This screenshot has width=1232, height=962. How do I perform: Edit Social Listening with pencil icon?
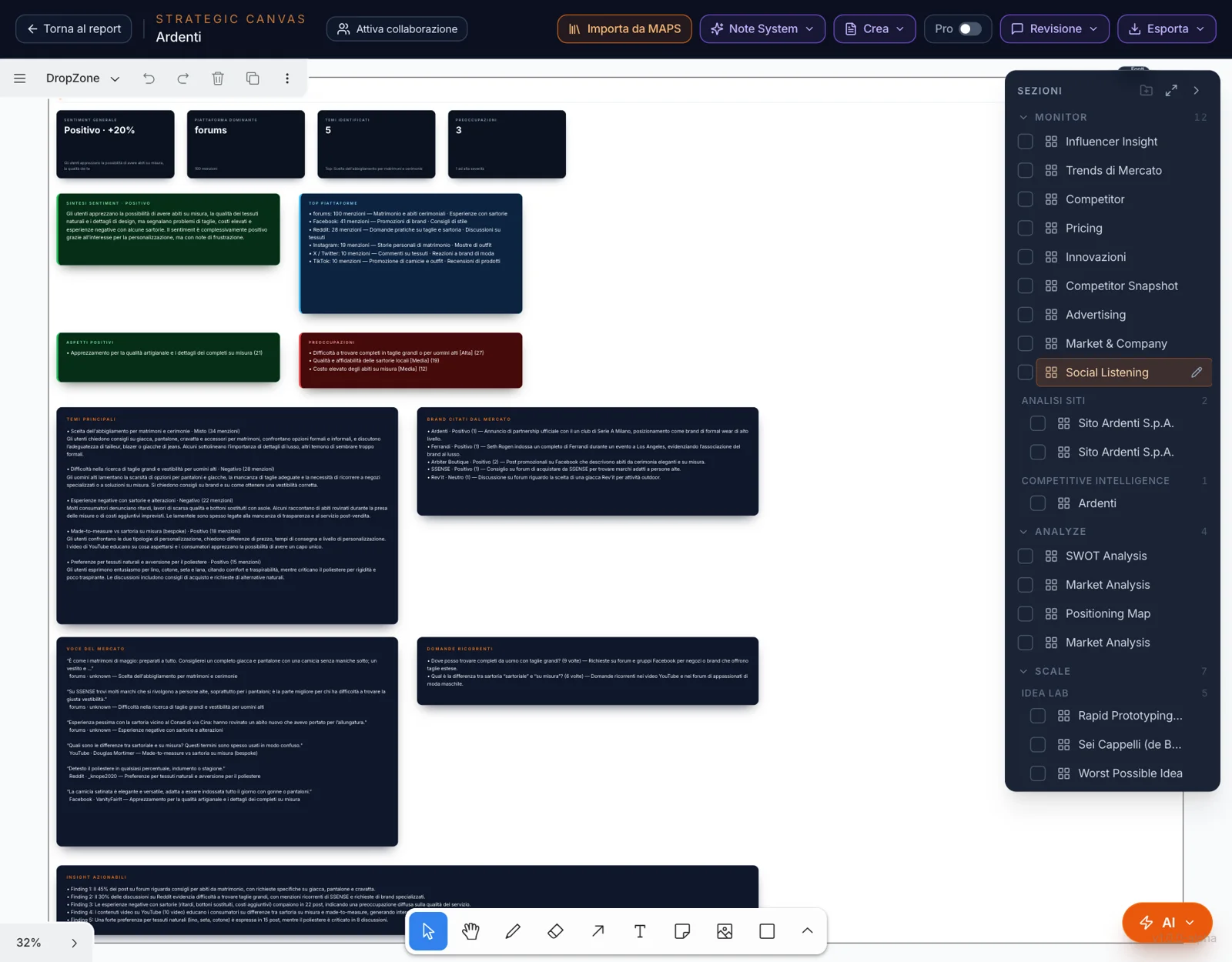click(x=1197, y=372)
